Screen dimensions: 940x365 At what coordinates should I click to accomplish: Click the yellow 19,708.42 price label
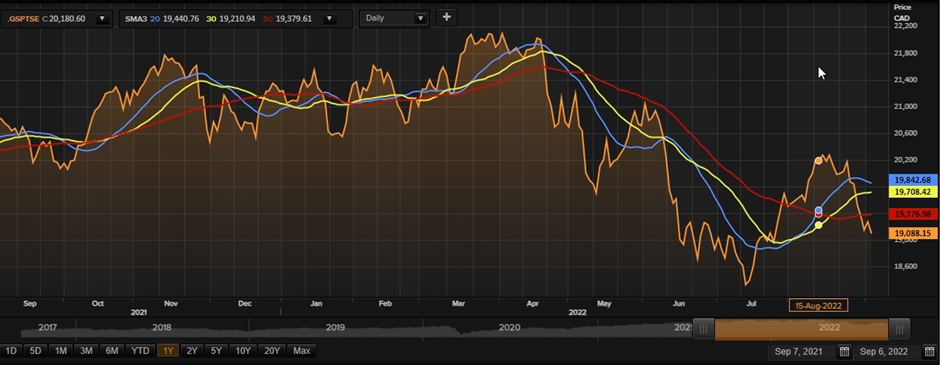912,192
